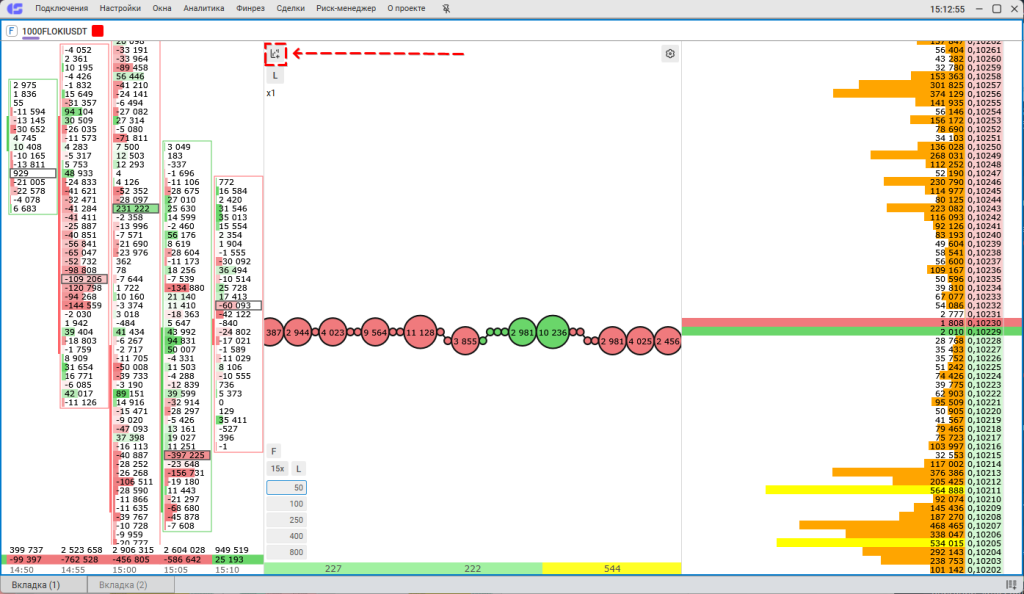Click the F badge beside 1000FLOKIUSDT
Image resolution: width=1024 pixels, height=594 pixels.
pos(11,31)
